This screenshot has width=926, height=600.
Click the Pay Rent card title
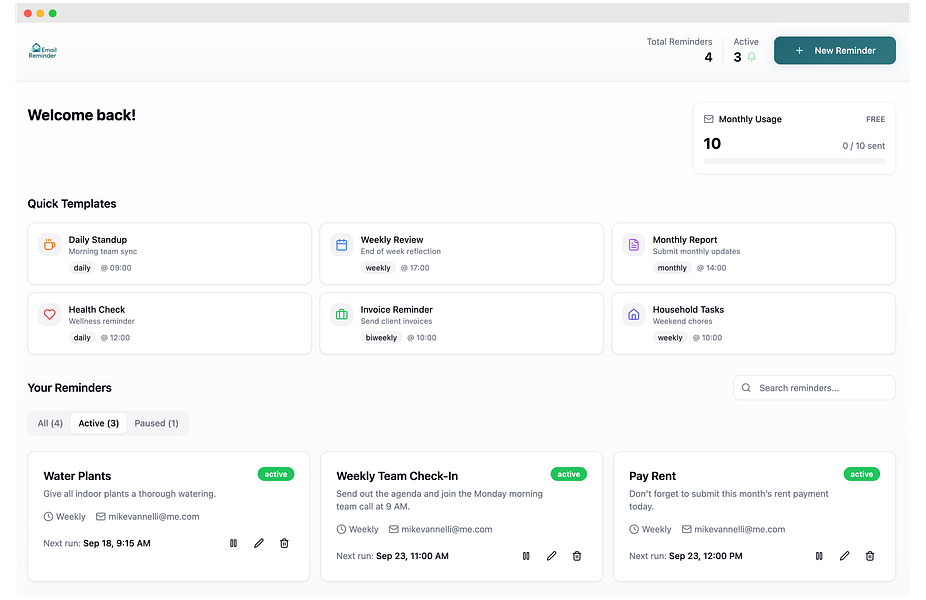653,476
